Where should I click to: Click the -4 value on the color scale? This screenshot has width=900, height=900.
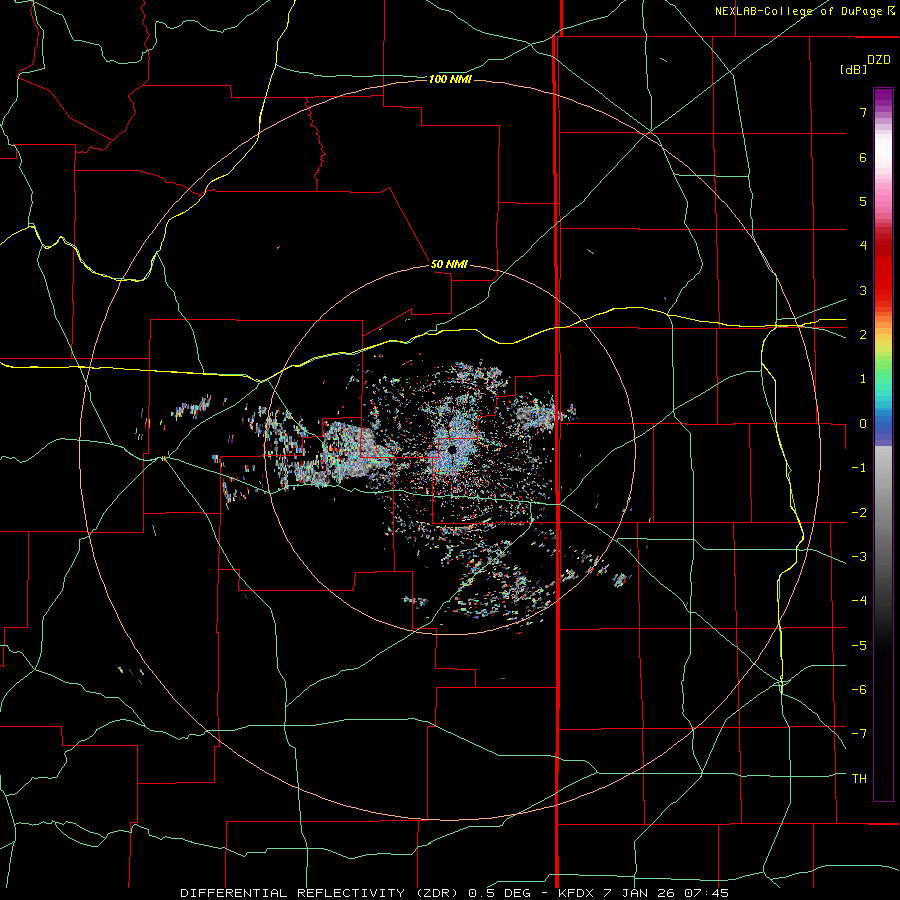859,601
